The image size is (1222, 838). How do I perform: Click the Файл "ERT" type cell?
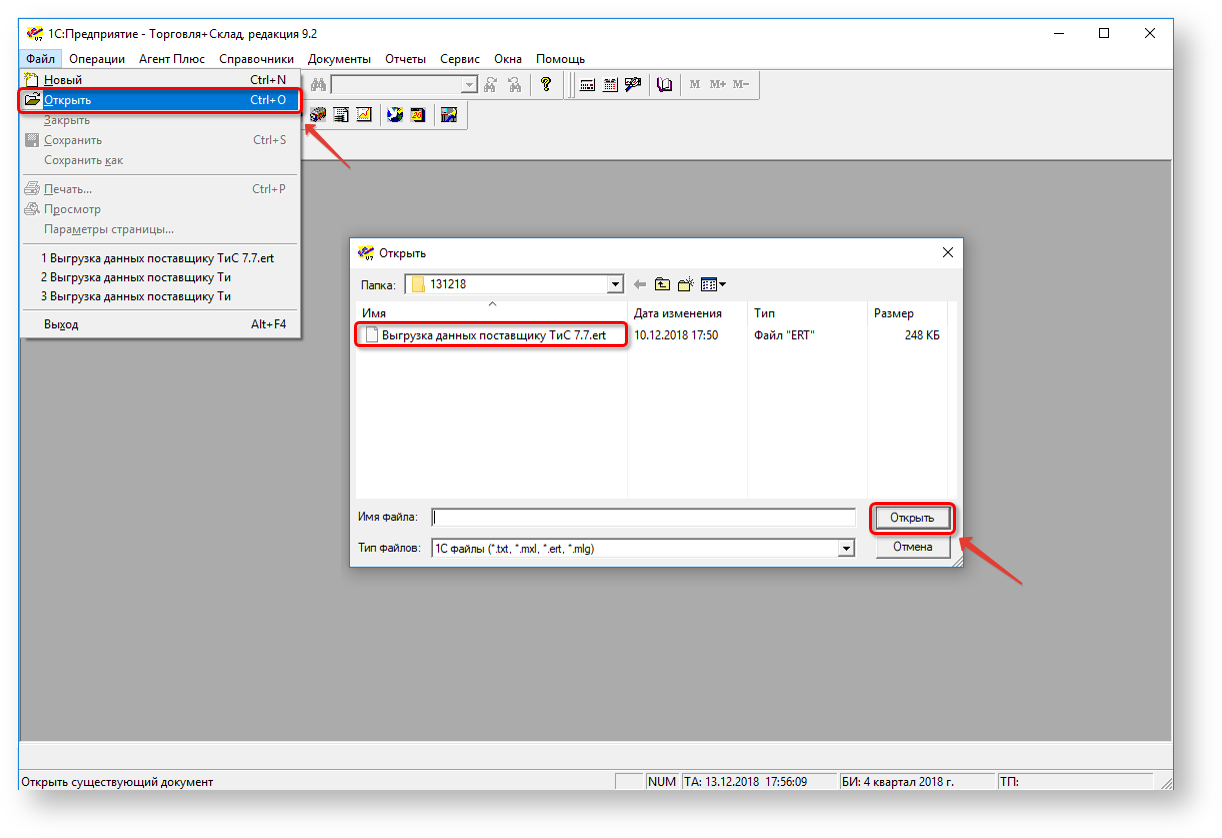click(784, 335)
